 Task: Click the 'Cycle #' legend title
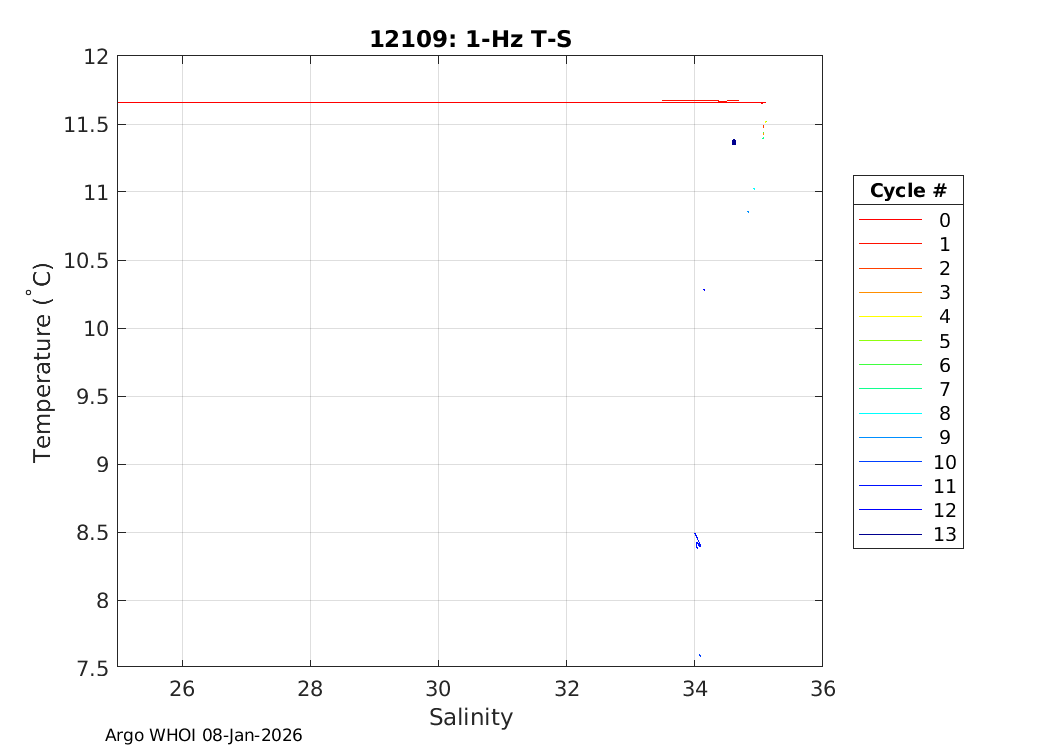(908, 191)
